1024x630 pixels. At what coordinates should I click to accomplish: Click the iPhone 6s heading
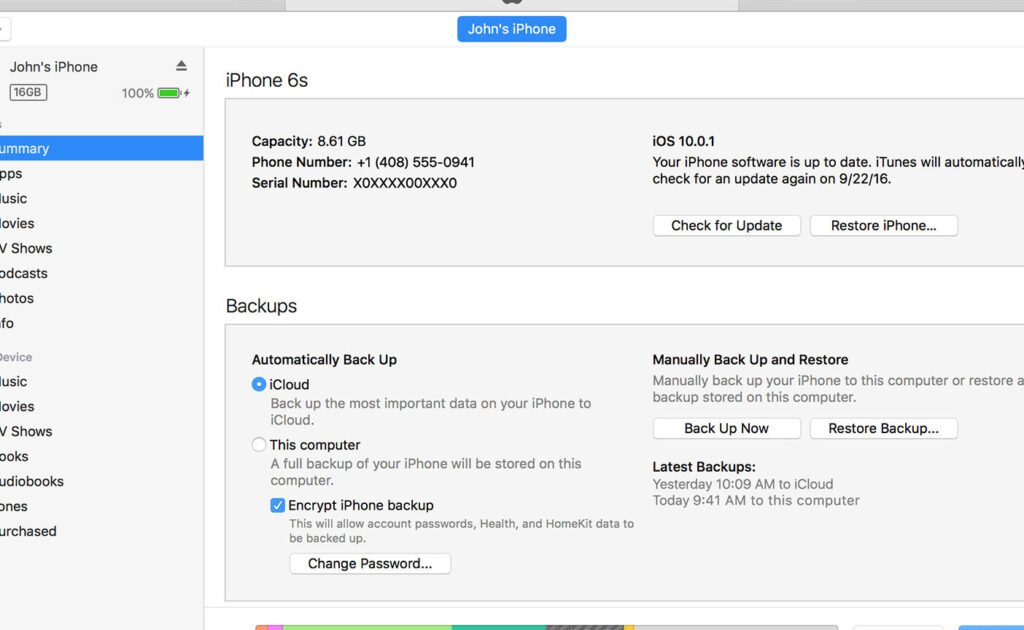coord(266,80)
